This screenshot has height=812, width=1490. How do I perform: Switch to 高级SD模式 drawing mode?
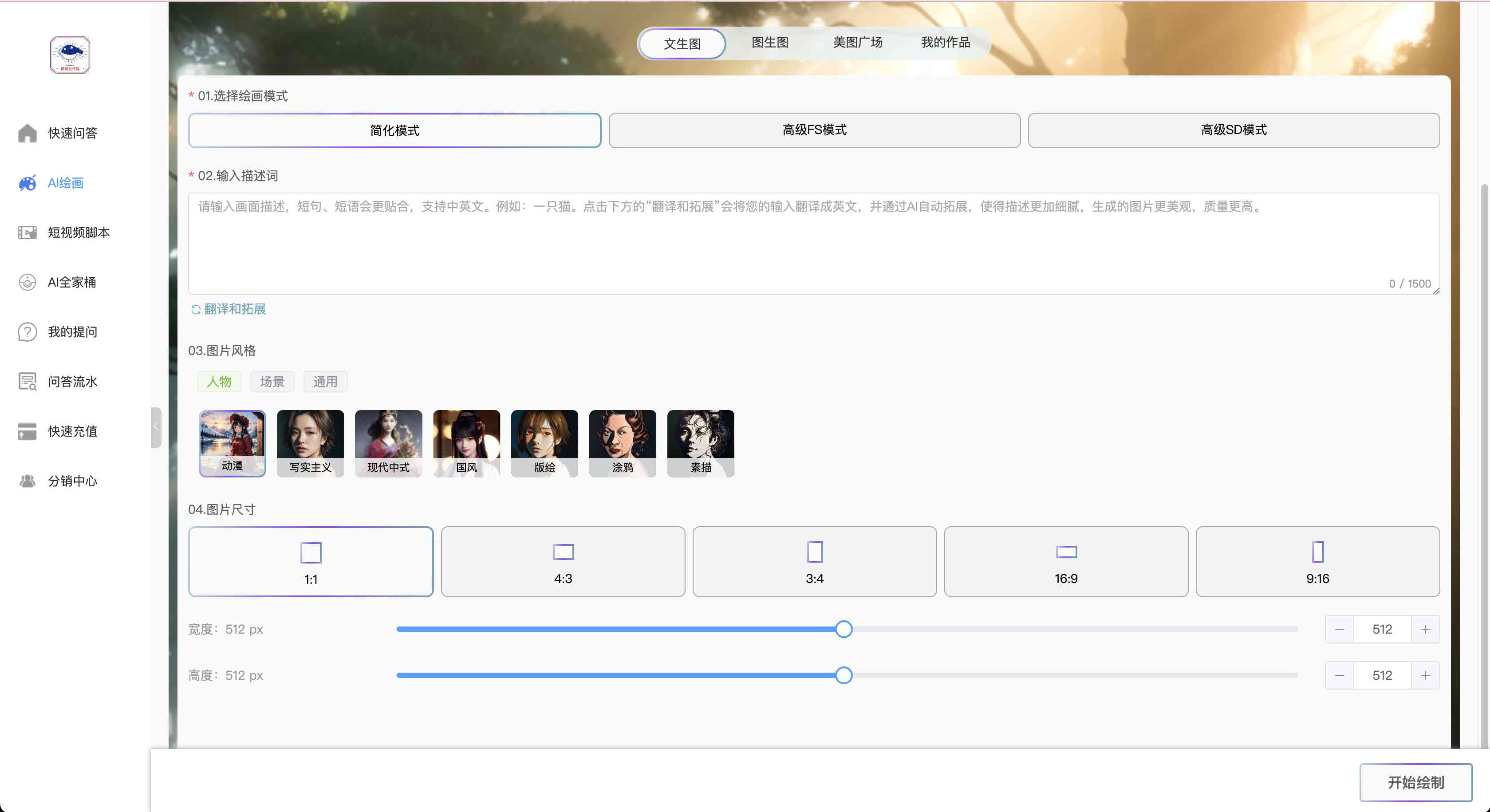[1233, 130]
